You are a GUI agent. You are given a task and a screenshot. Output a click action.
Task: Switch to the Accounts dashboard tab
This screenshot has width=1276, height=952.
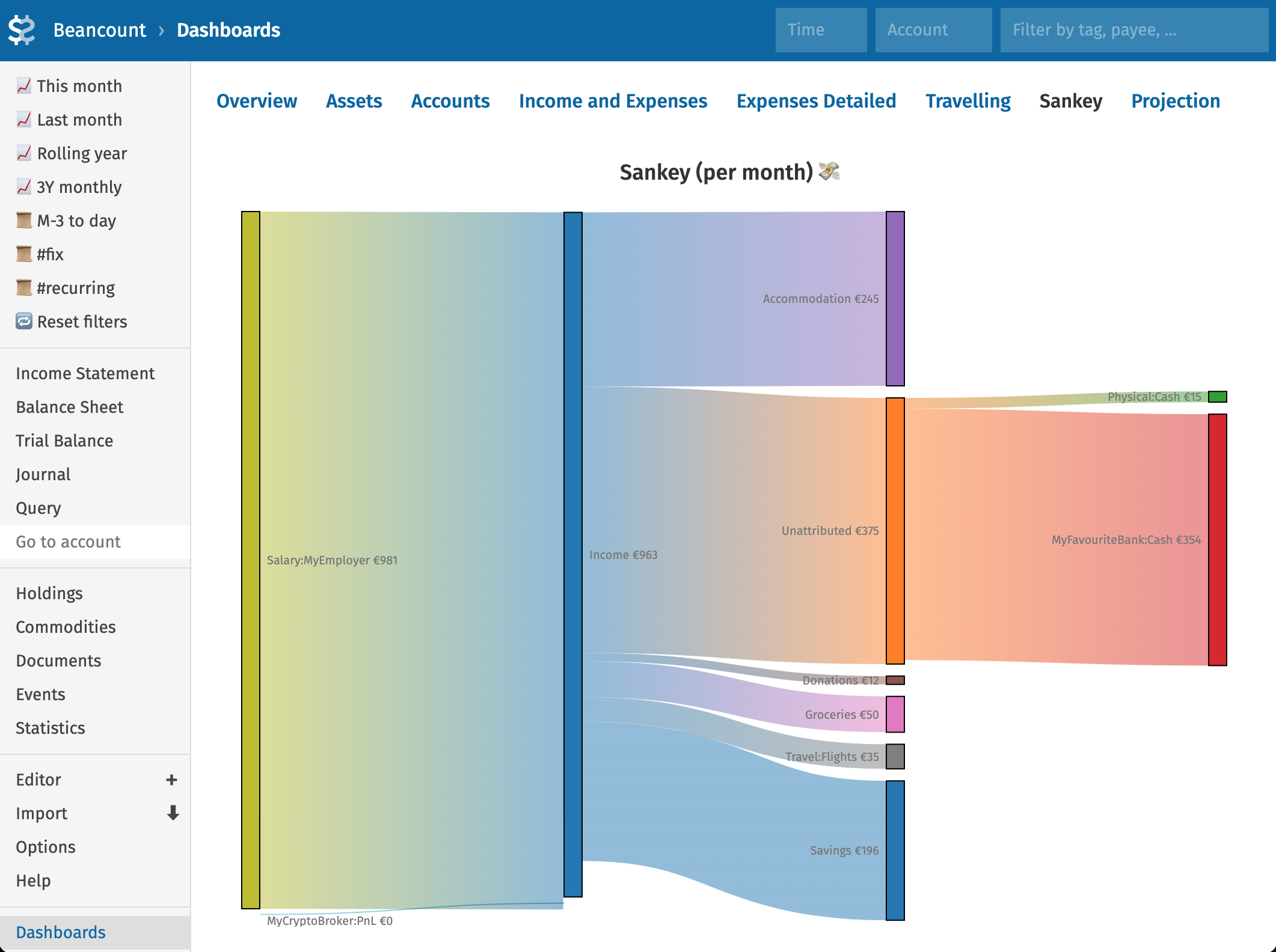(450, 101)
